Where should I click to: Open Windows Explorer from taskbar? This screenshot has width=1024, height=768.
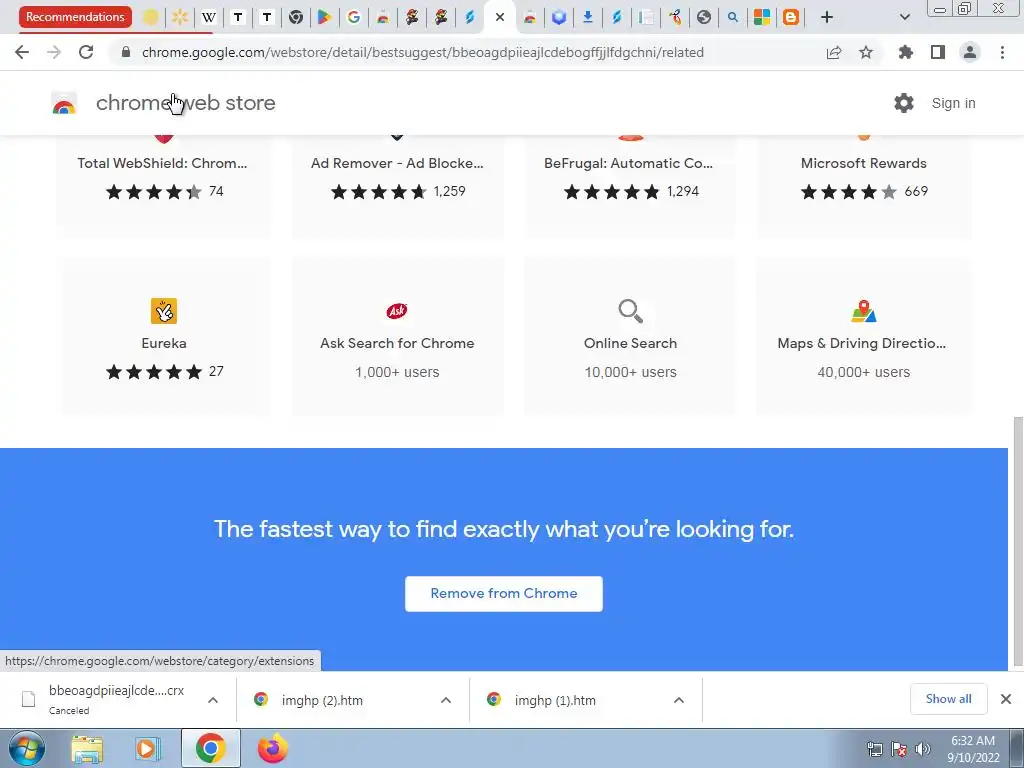[86, 749]
